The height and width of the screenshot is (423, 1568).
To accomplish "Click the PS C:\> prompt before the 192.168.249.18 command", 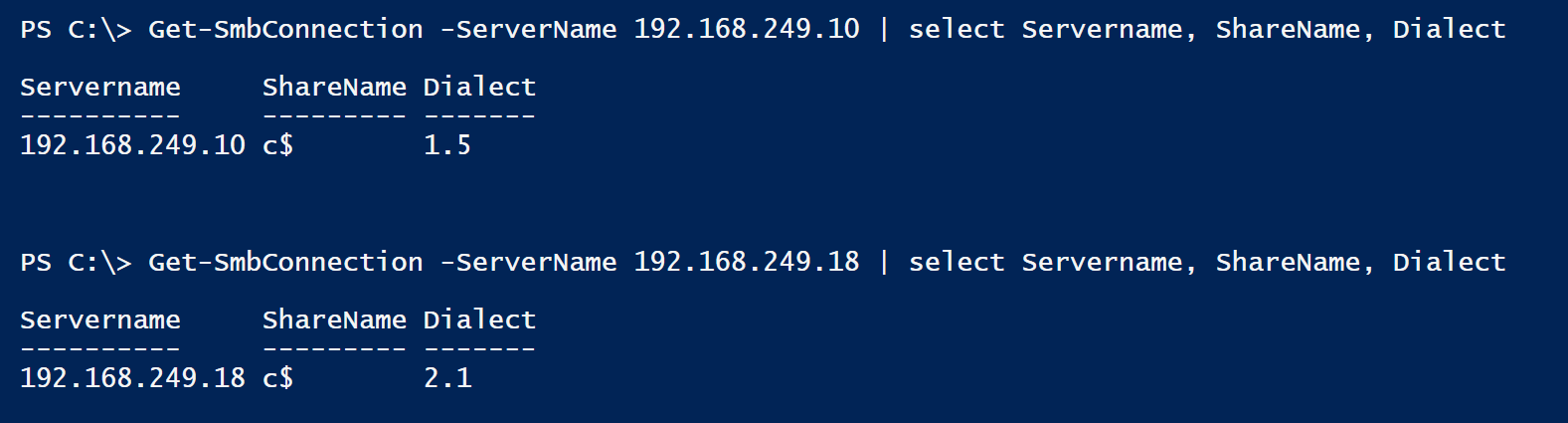I will (x=76, y=263).
